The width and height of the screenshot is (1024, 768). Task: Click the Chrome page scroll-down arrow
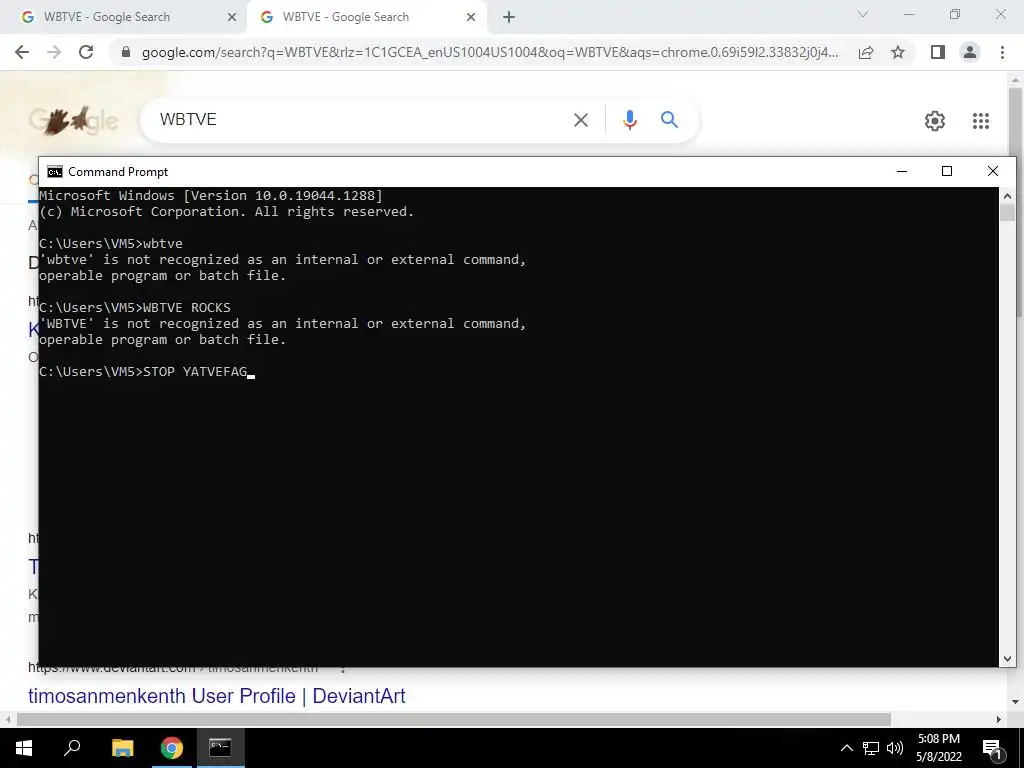point(1015,703)
